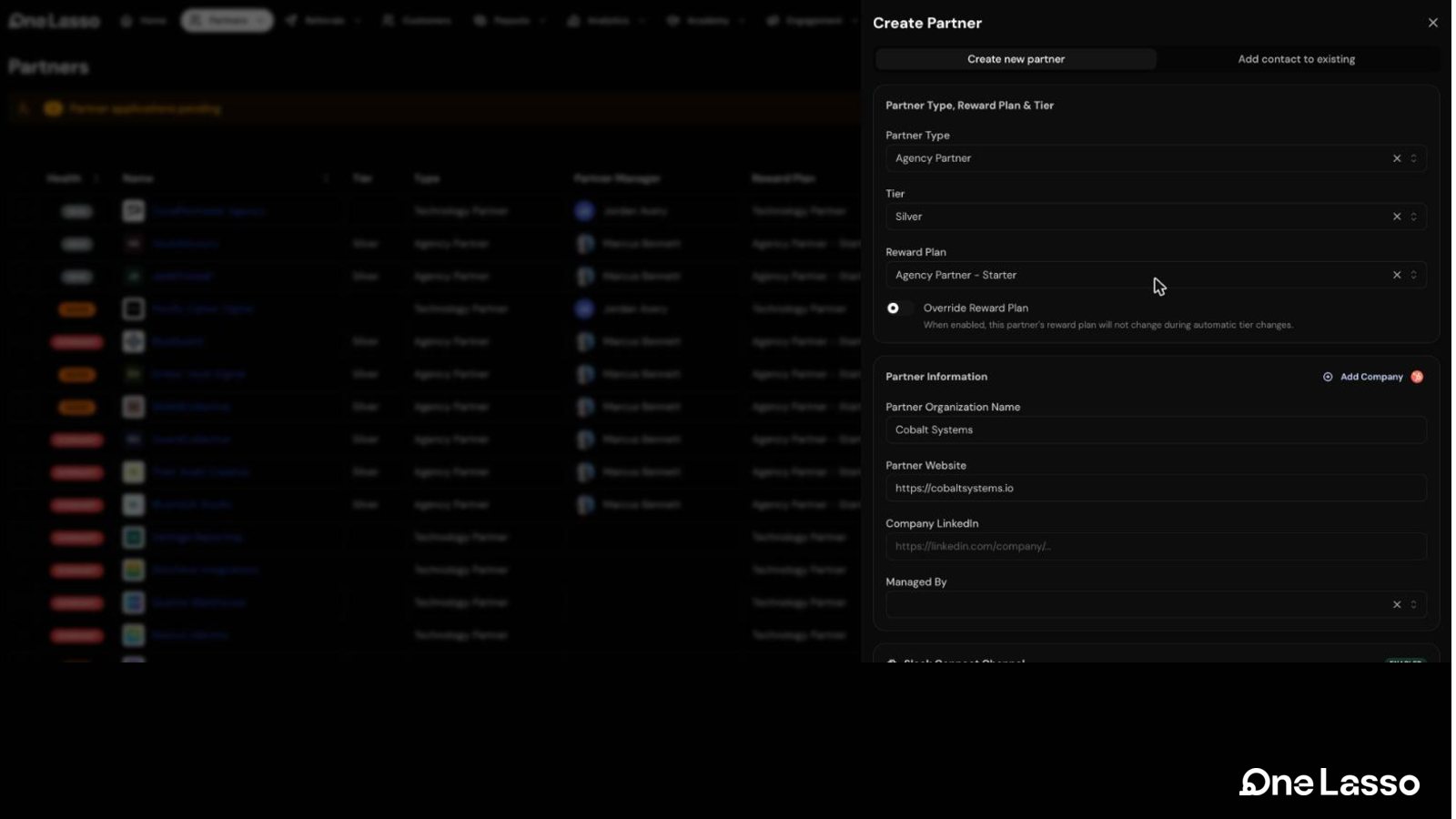The image size is (1456, 819).
Task: Clear the Reward Plan selection
Action: (1397, 275)
